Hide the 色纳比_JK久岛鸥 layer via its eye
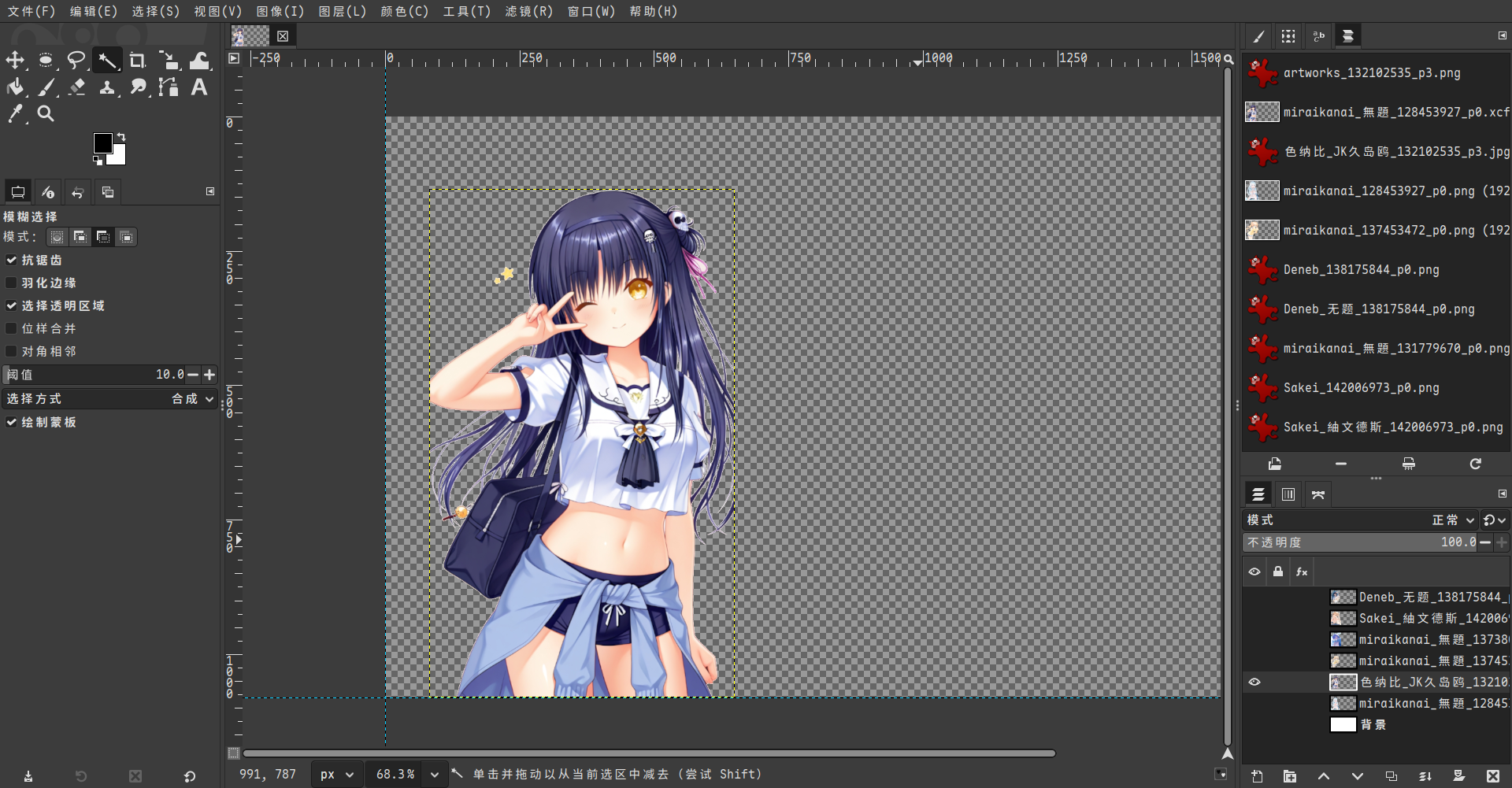The image size is (1512, 788). tap(1254, 683)
